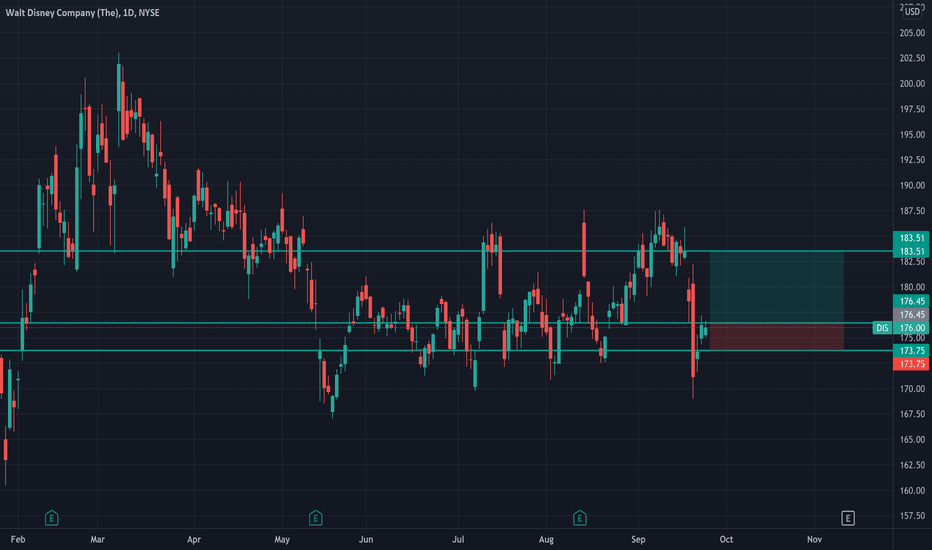Click the Jul label on time axis
The width and height of the screenshot is (932, 550).
[x=458, y=539]
